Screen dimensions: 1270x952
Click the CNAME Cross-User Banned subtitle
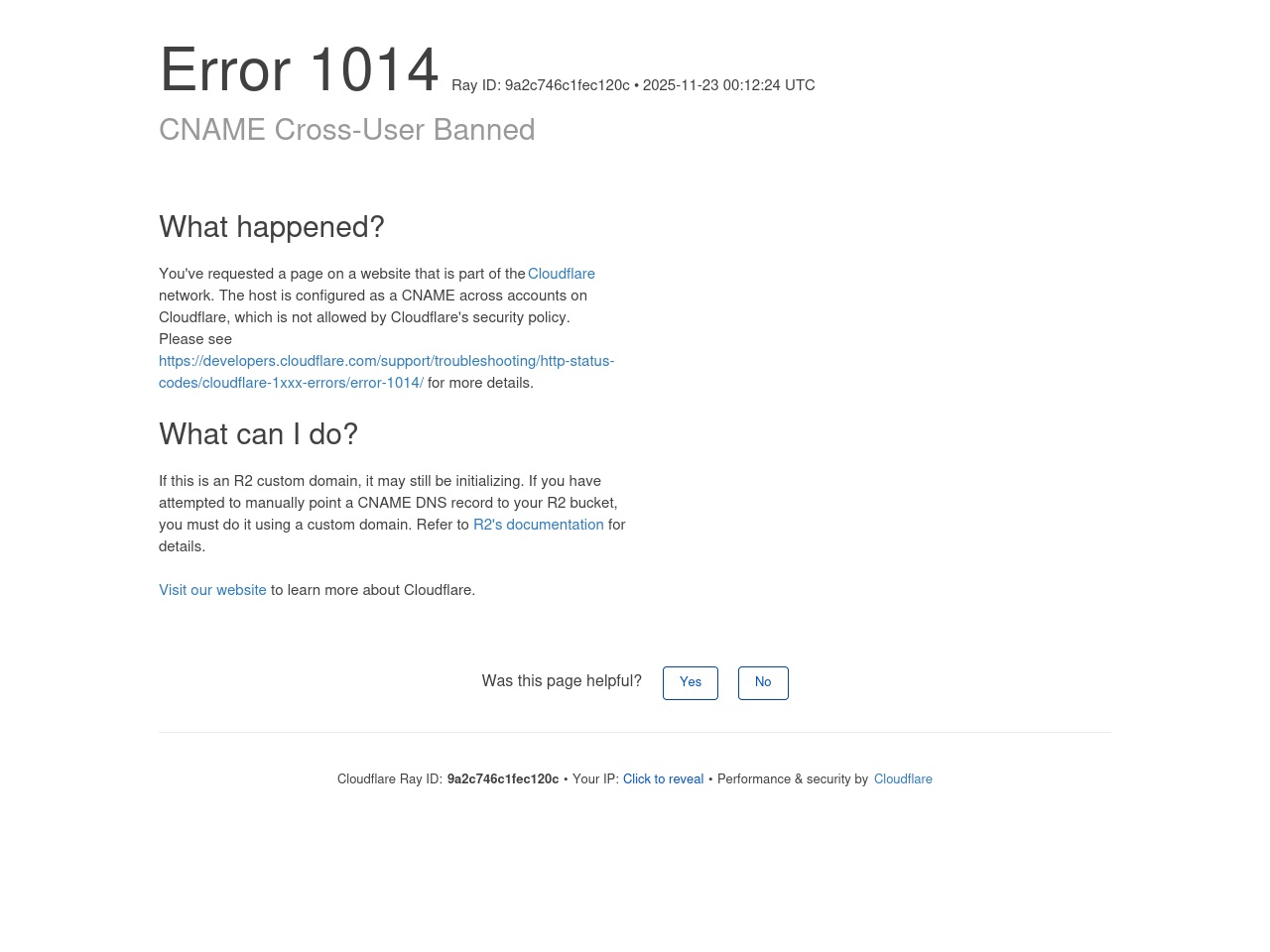coord(347,131)
